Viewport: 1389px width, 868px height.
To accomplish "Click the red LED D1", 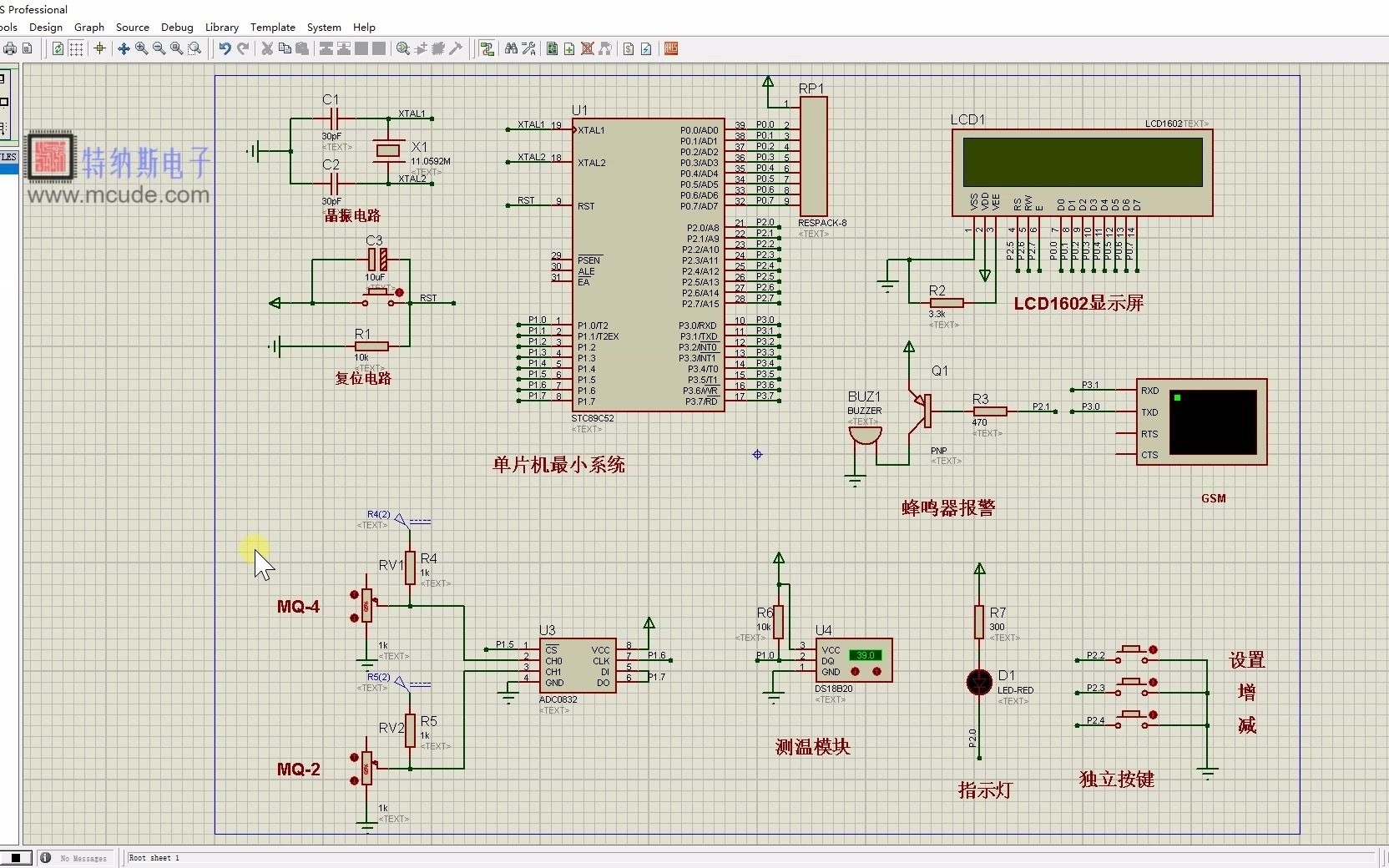I will 979,682.
